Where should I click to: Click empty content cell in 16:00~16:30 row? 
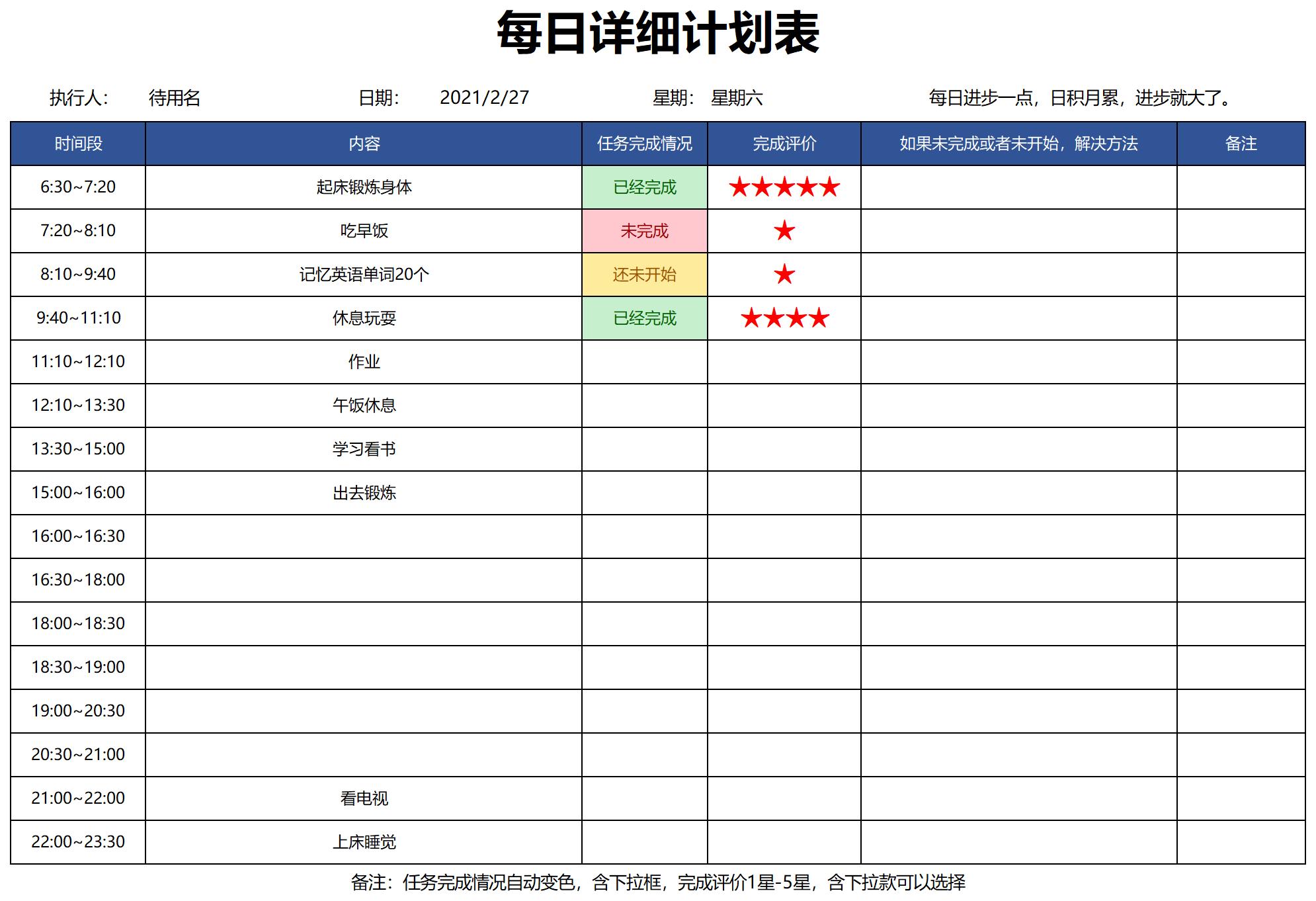[364, 536]
